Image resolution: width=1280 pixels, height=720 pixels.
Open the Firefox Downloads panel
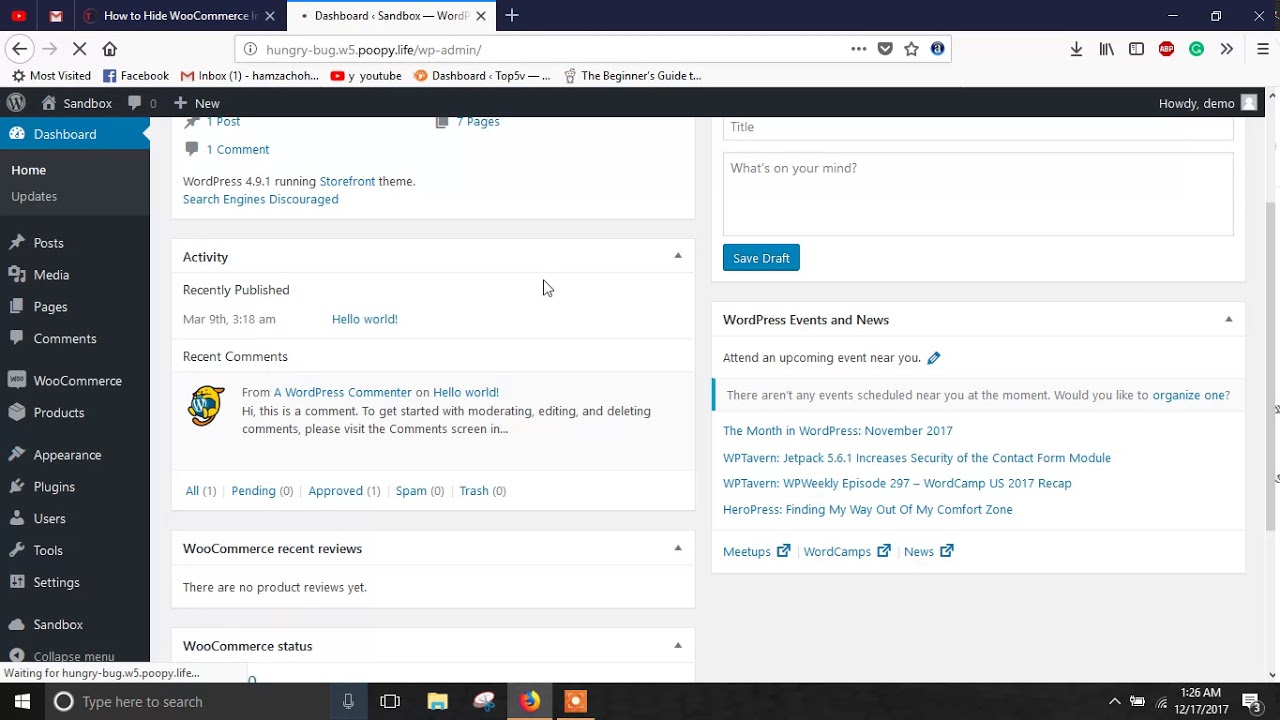click(1076, 49)
